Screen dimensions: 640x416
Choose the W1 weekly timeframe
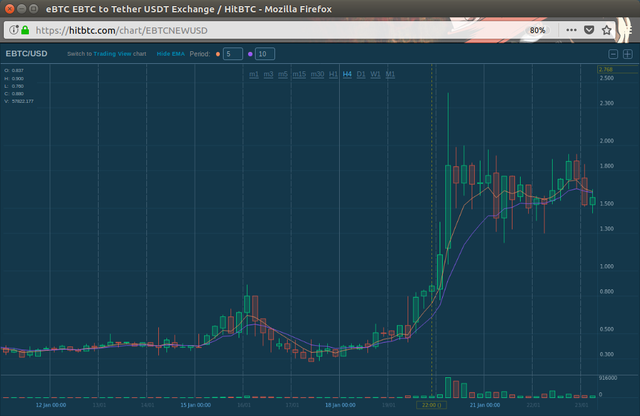[x=376, y=74]
